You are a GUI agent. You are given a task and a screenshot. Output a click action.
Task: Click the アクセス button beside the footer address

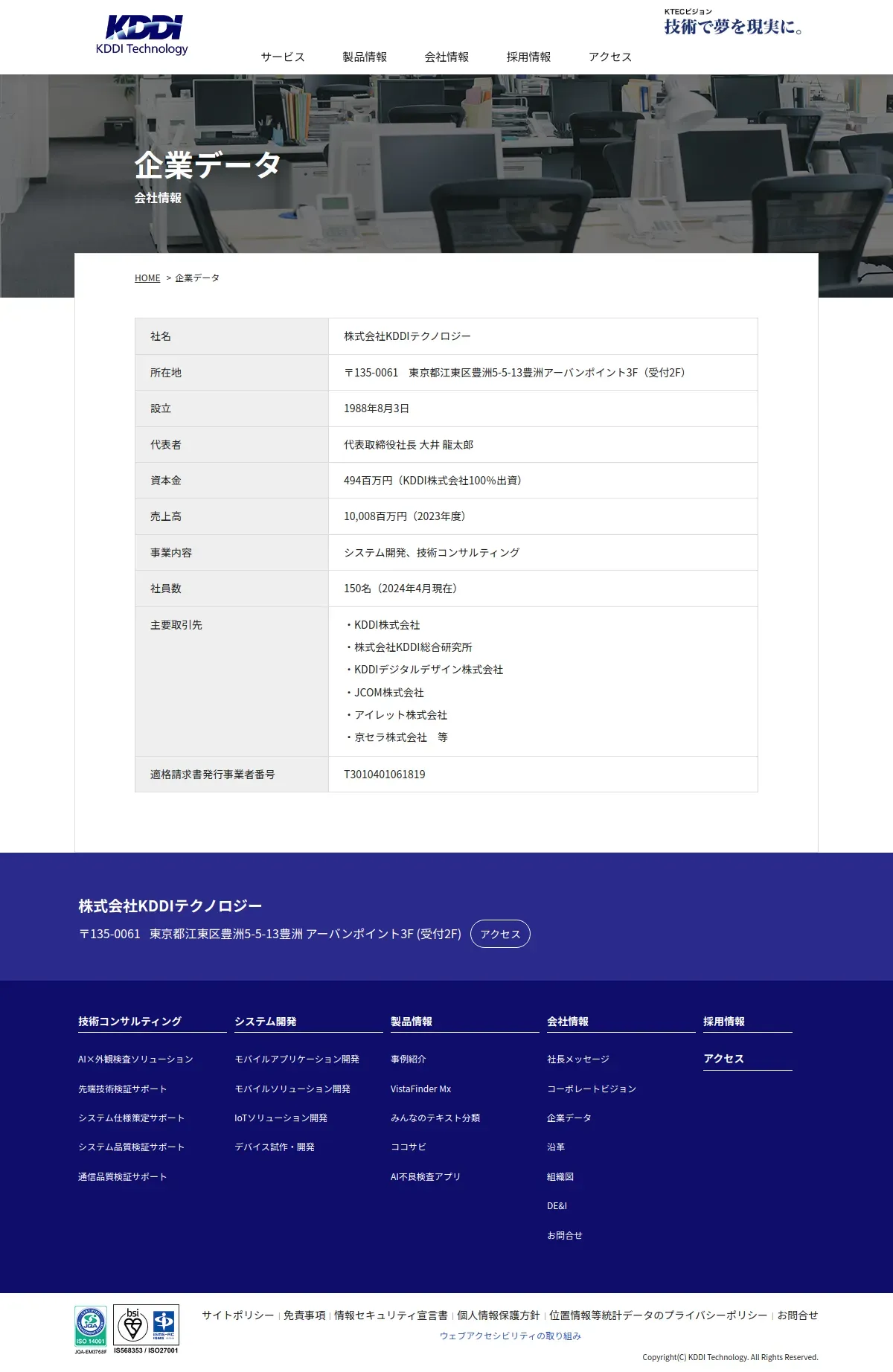(x=500, y=934)
